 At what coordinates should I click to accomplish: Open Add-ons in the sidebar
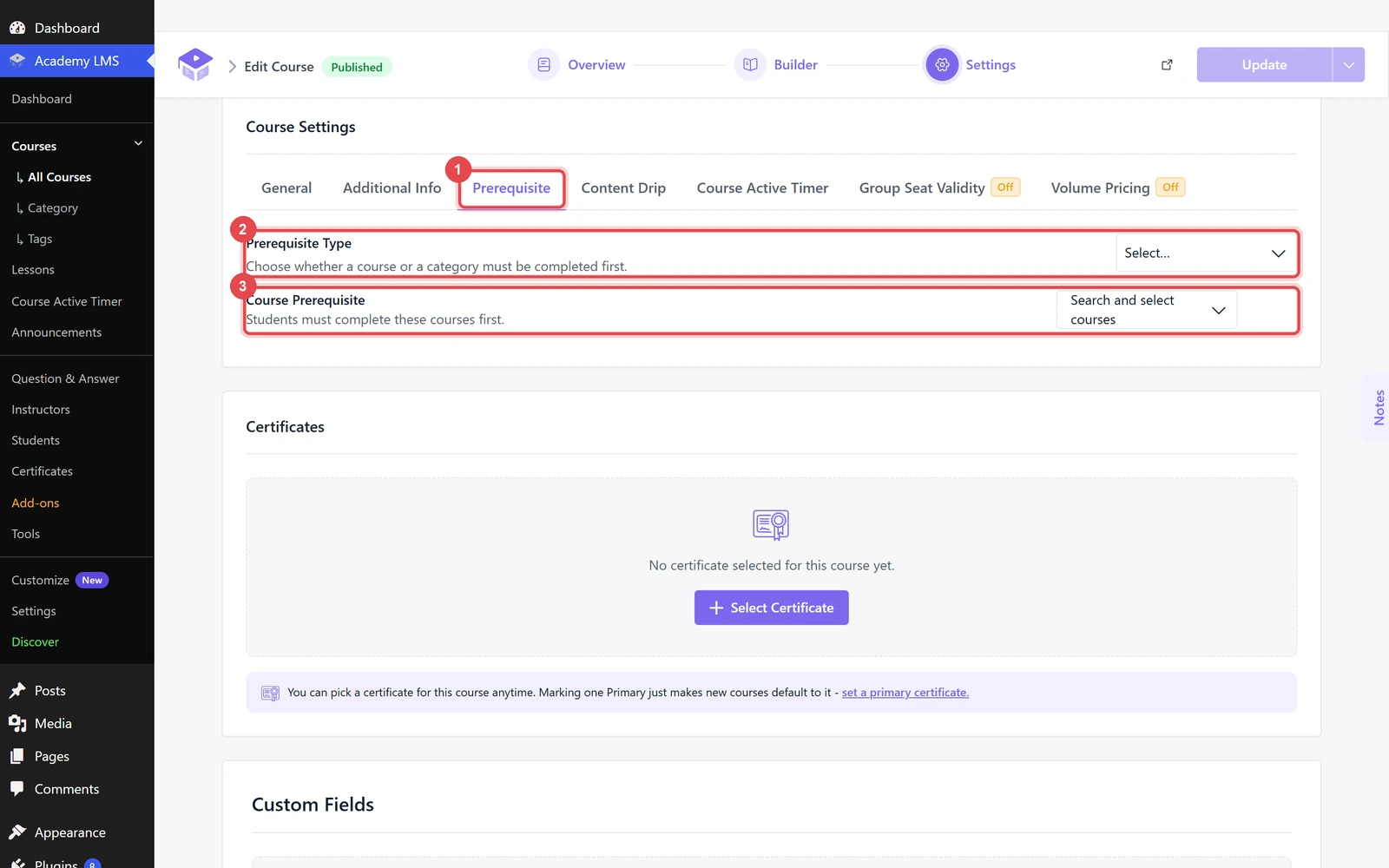click(x=36, y=503)
